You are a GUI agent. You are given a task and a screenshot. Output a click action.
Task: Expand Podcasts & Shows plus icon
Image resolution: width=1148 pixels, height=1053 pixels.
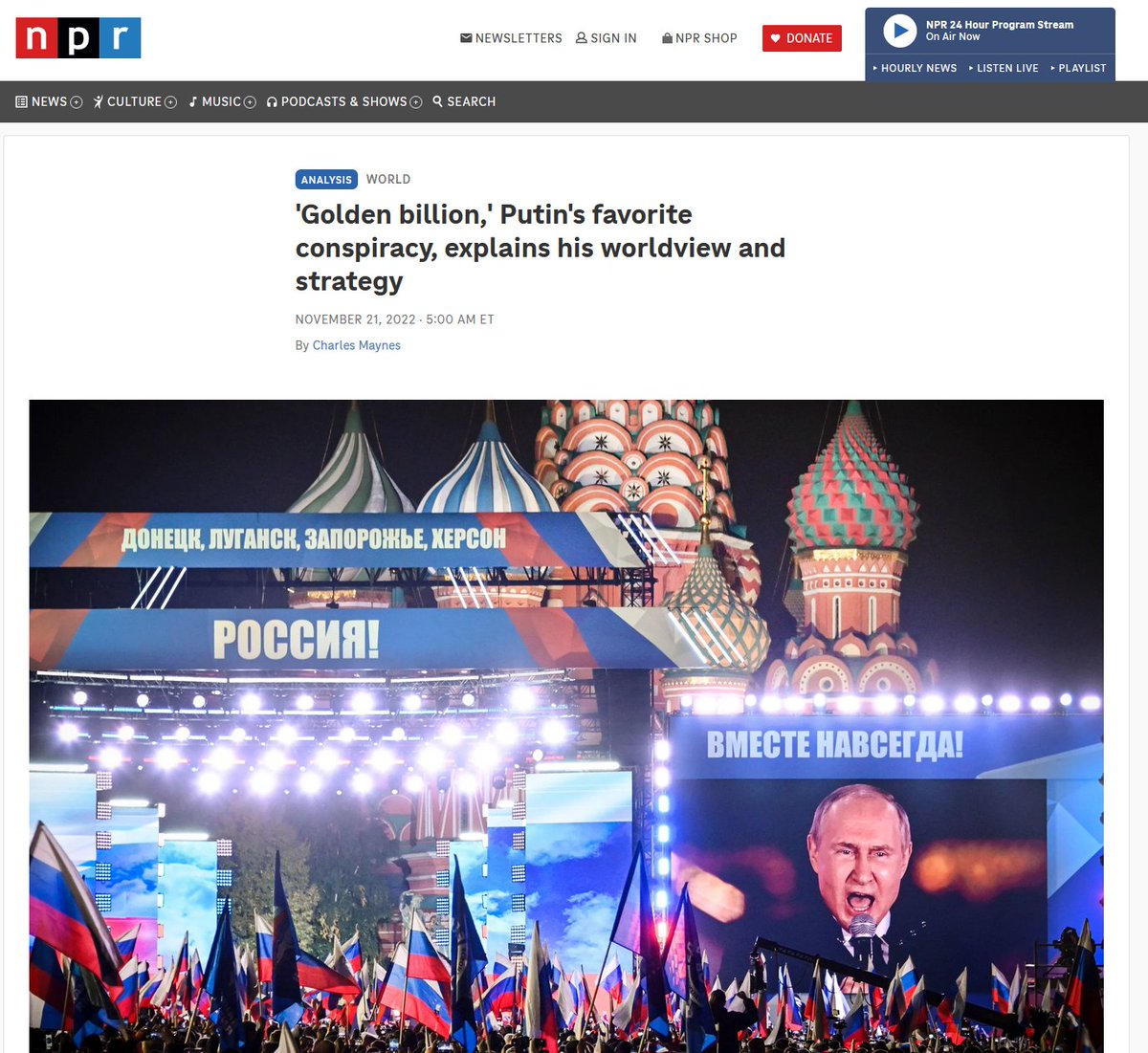click(x=416, y=102)
